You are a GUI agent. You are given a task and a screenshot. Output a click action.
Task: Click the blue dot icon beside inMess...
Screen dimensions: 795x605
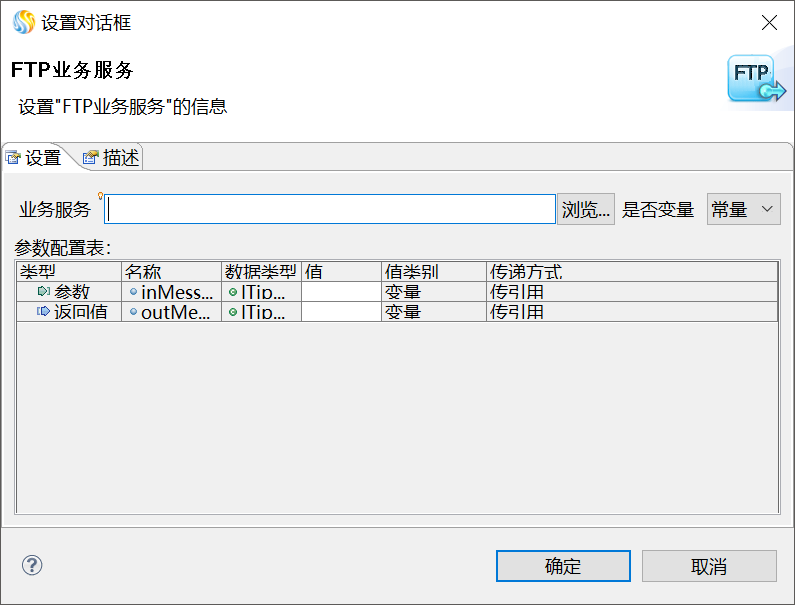(133, 292)
